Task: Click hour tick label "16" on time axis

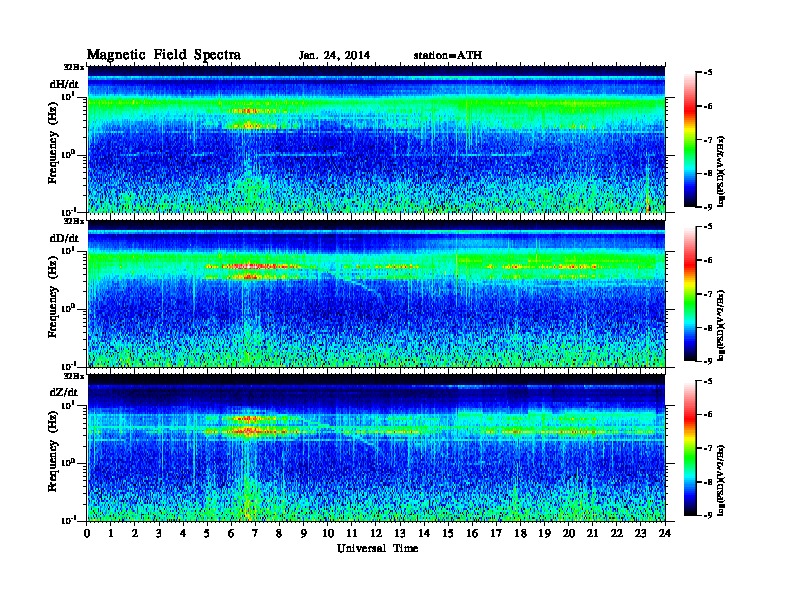Action: click(472, 533)
